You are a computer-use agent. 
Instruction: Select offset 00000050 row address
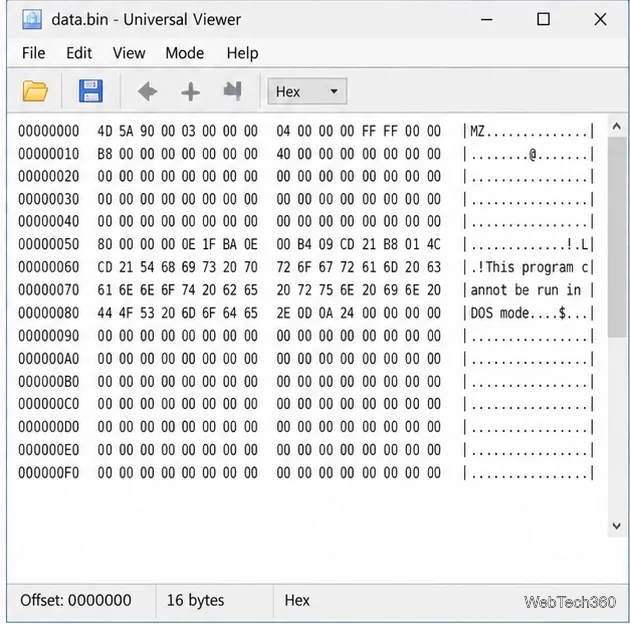(49, 244)
